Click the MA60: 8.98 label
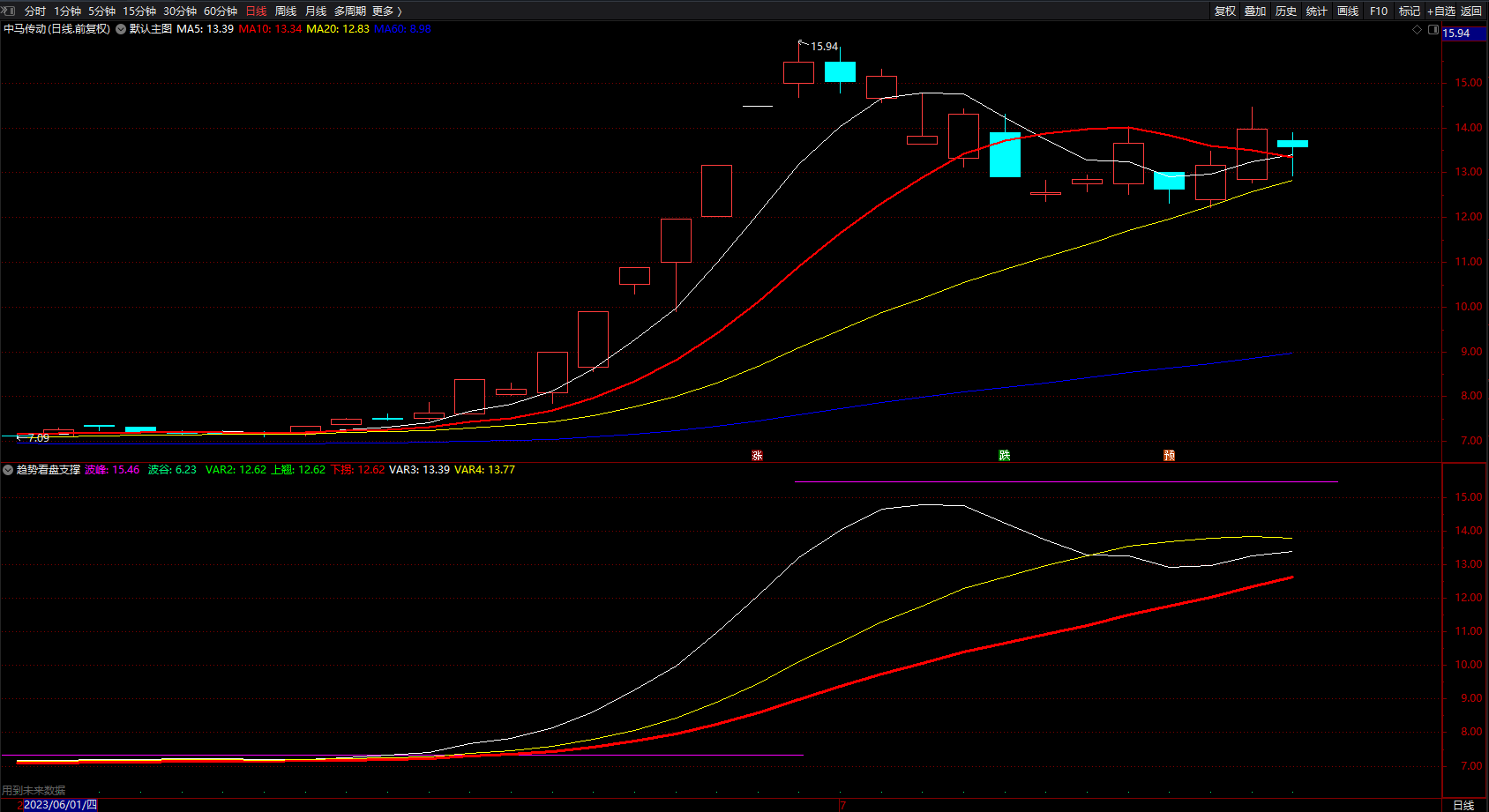1489x812 pixels. tap(402, 29)
